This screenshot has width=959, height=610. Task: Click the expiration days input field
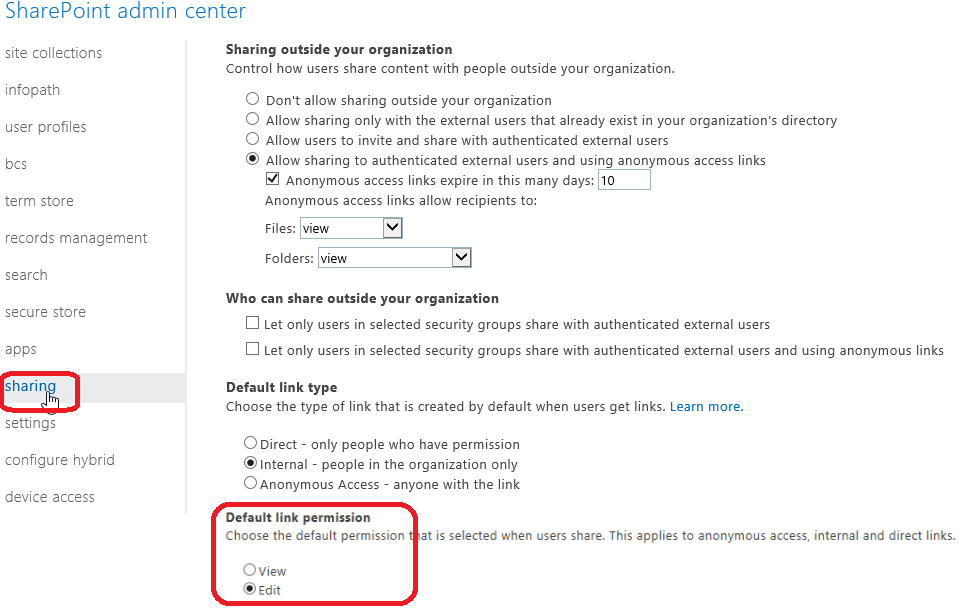click(624, 180)
